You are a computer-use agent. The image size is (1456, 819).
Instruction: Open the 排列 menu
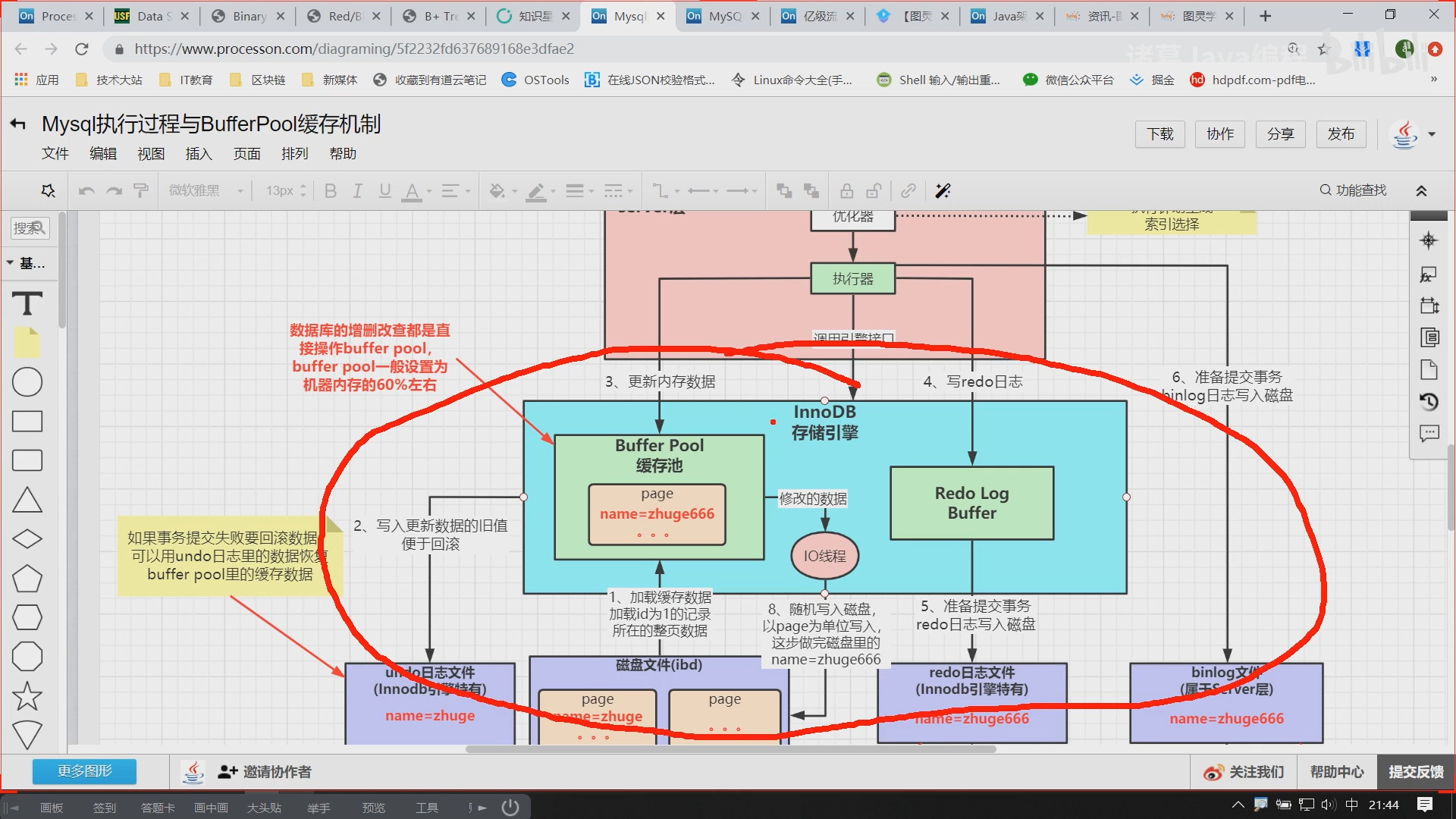[295, 154]
